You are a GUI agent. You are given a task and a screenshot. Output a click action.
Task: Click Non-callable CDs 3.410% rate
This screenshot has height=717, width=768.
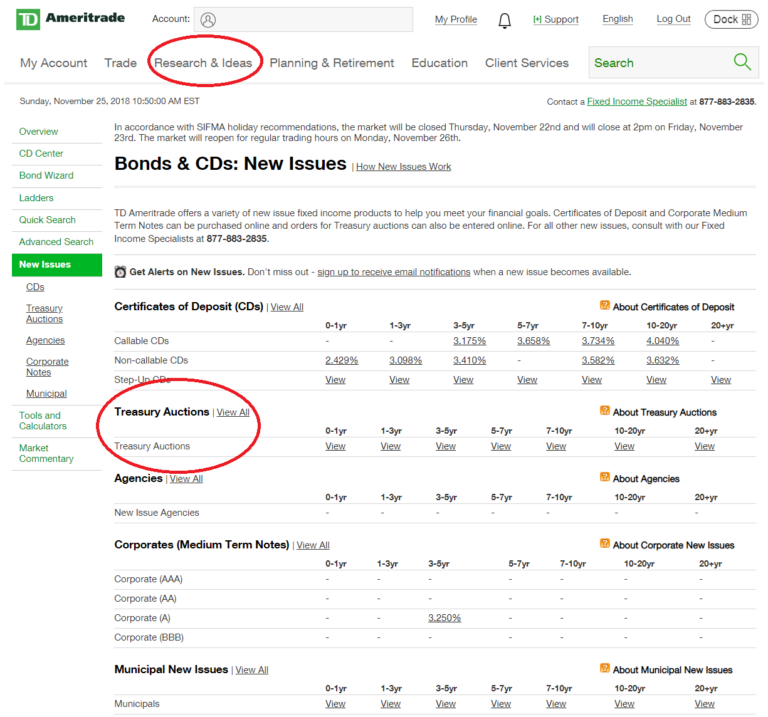pos(469,360)
